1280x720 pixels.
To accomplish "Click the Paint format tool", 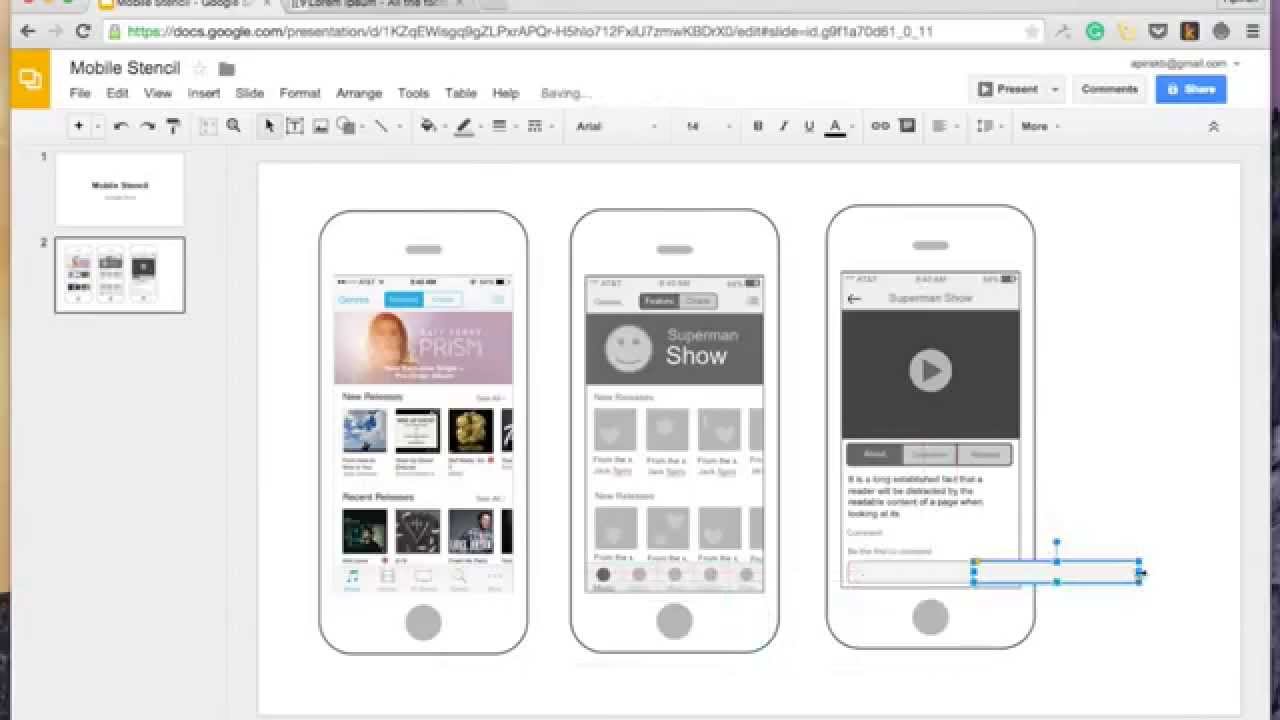I will point(172,126).
